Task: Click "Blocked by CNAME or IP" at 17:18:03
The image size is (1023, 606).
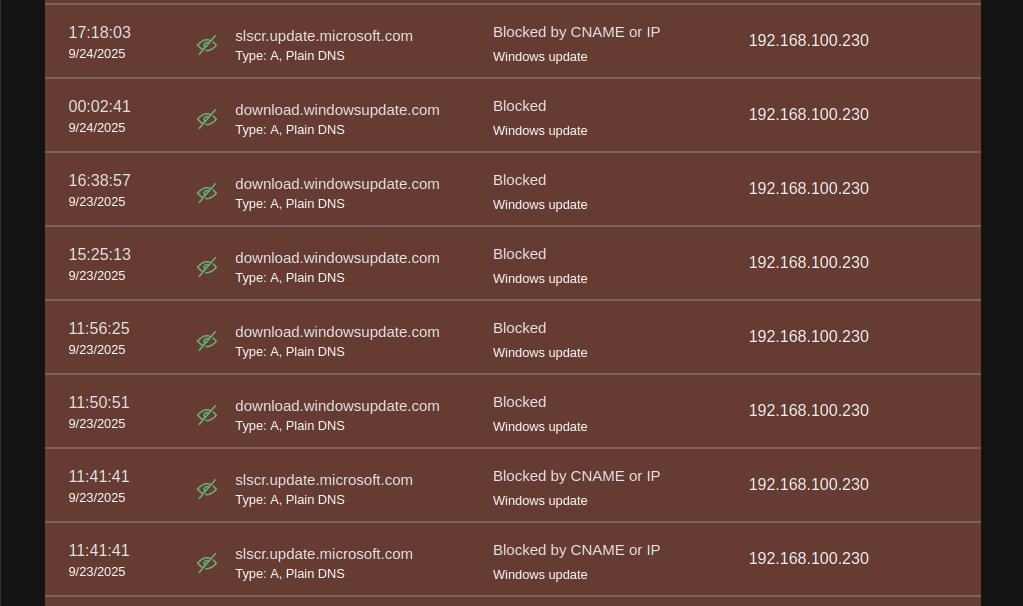Action: click(576, 32)
